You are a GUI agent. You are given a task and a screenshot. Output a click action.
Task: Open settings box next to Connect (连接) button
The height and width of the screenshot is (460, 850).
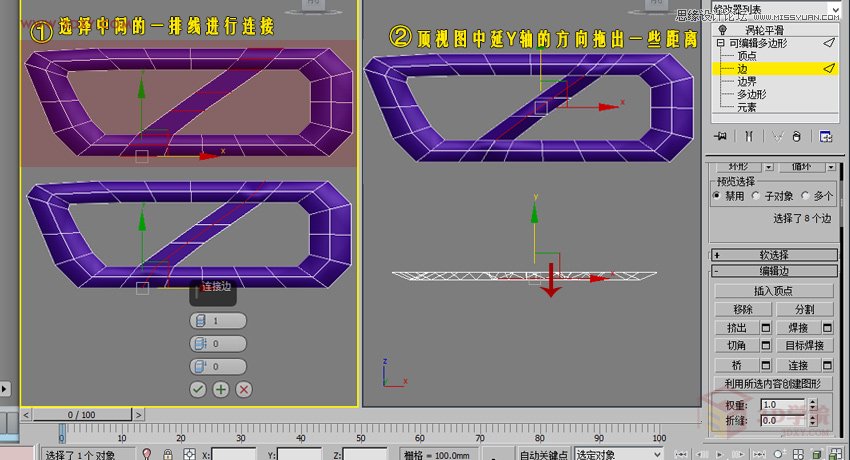click(827, 365)
